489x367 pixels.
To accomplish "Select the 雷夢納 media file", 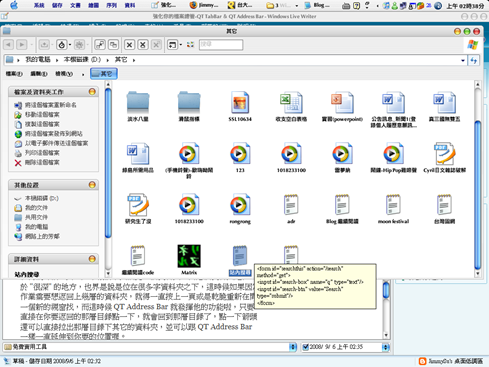I will click(342, 158).
